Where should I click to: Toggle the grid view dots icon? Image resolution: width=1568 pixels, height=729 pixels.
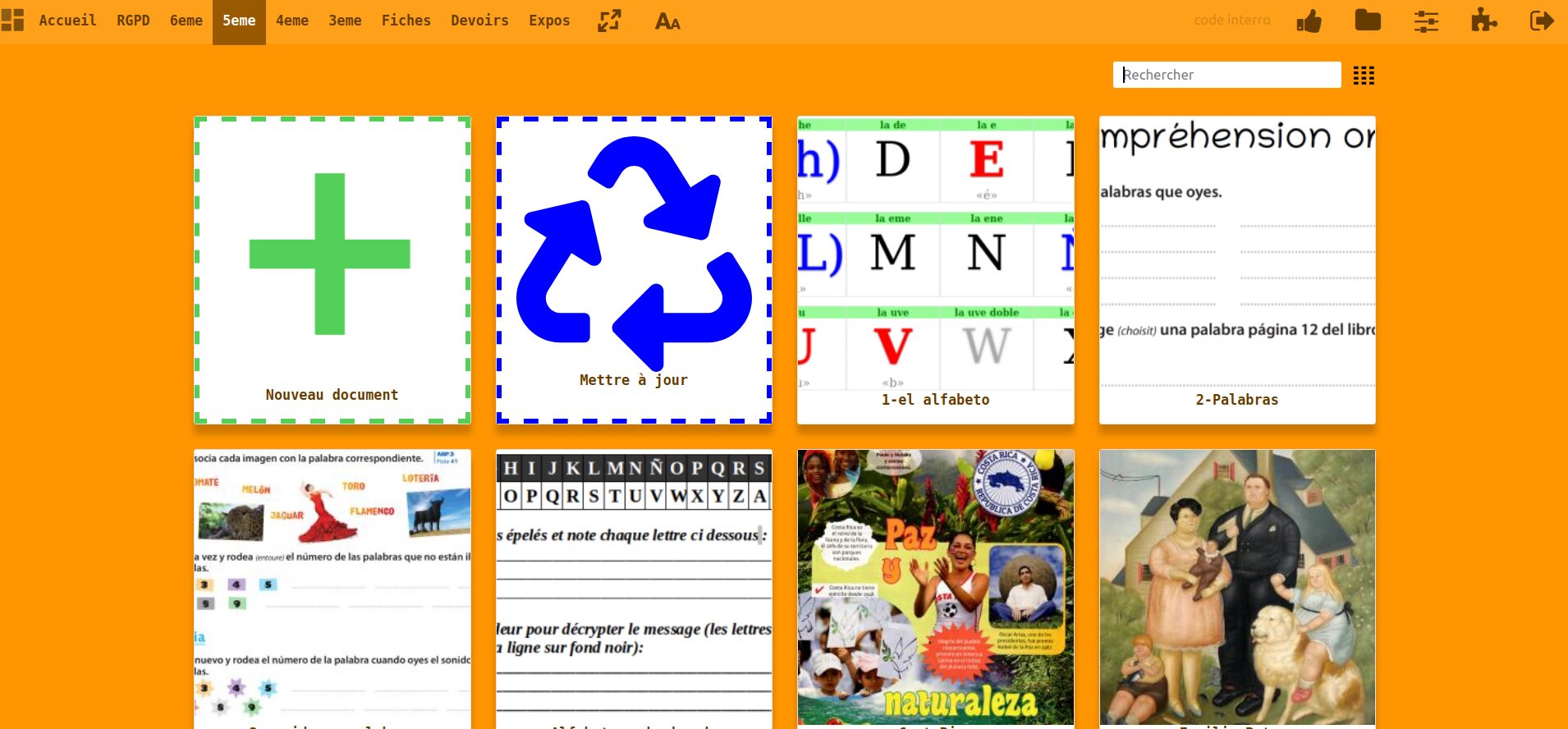coord(1364,76)
